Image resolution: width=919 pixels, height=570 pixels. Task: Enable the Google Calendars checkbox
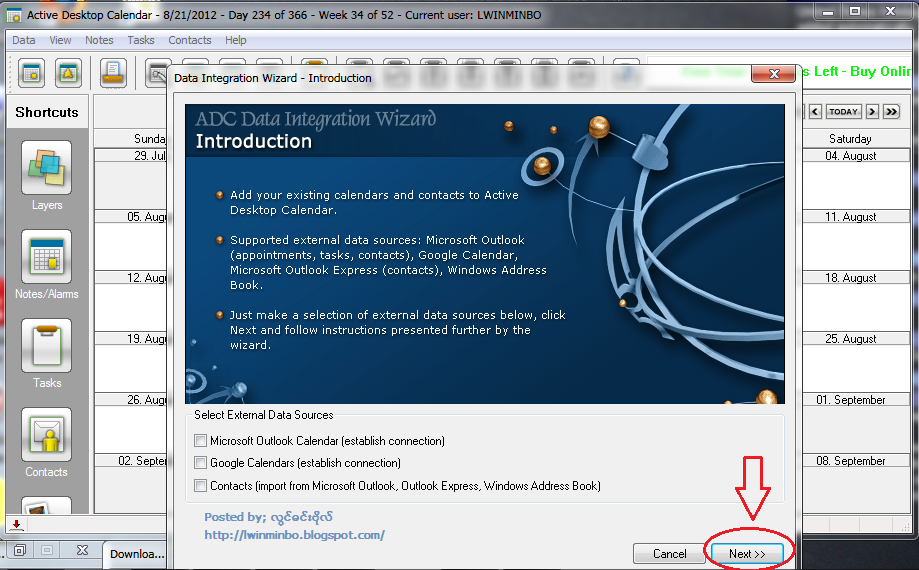point(200,463)
